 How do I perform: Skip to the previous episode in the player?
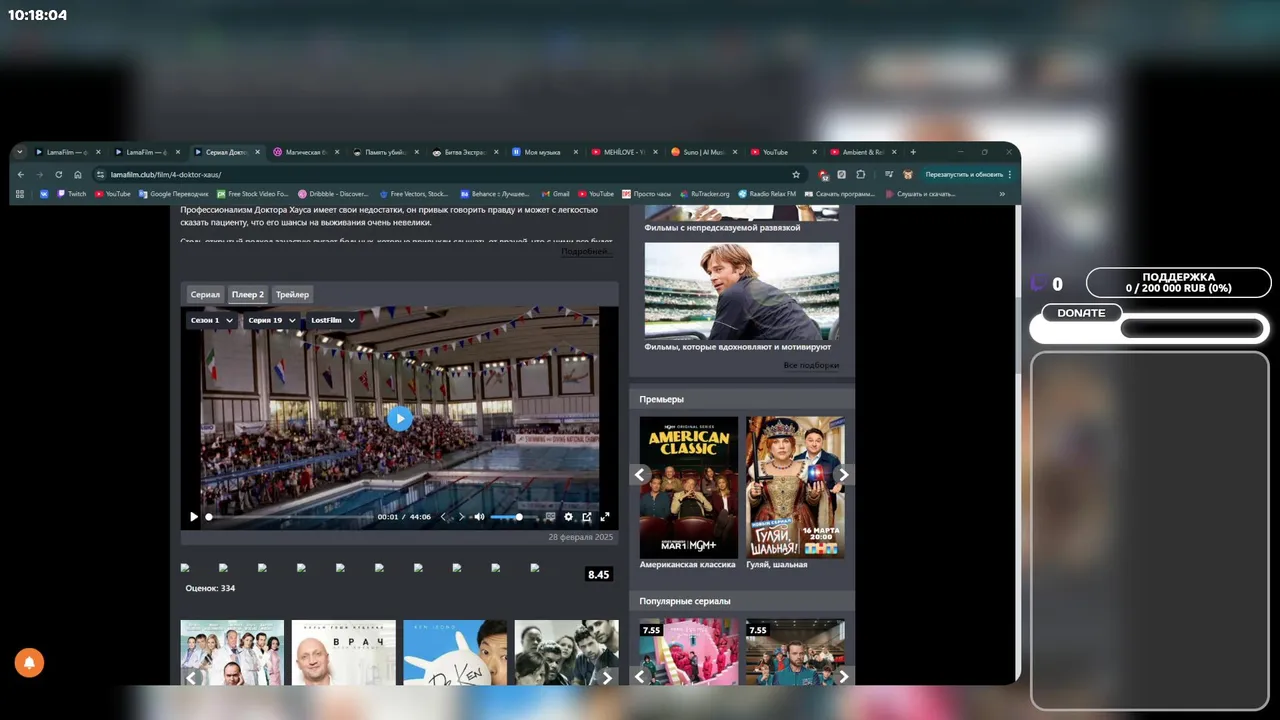tap(444, 517)
